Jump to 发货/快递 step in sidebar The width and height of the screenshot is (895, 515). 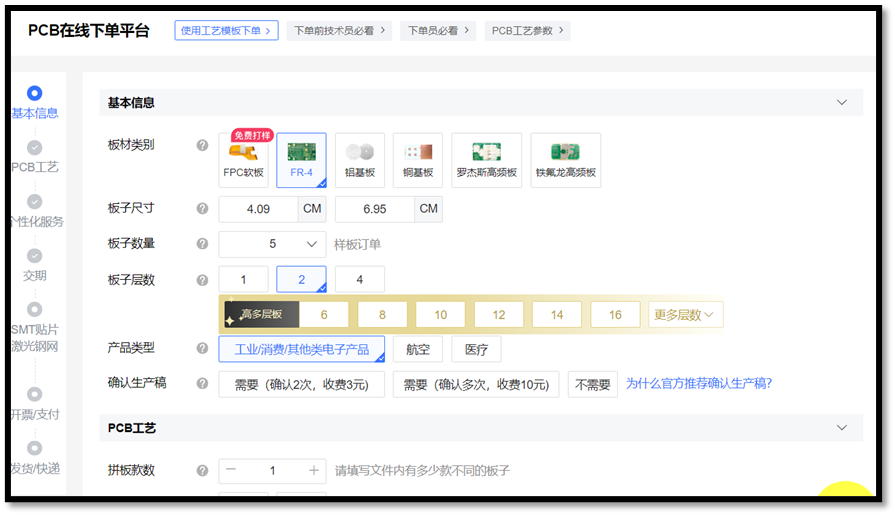[35, 458]
